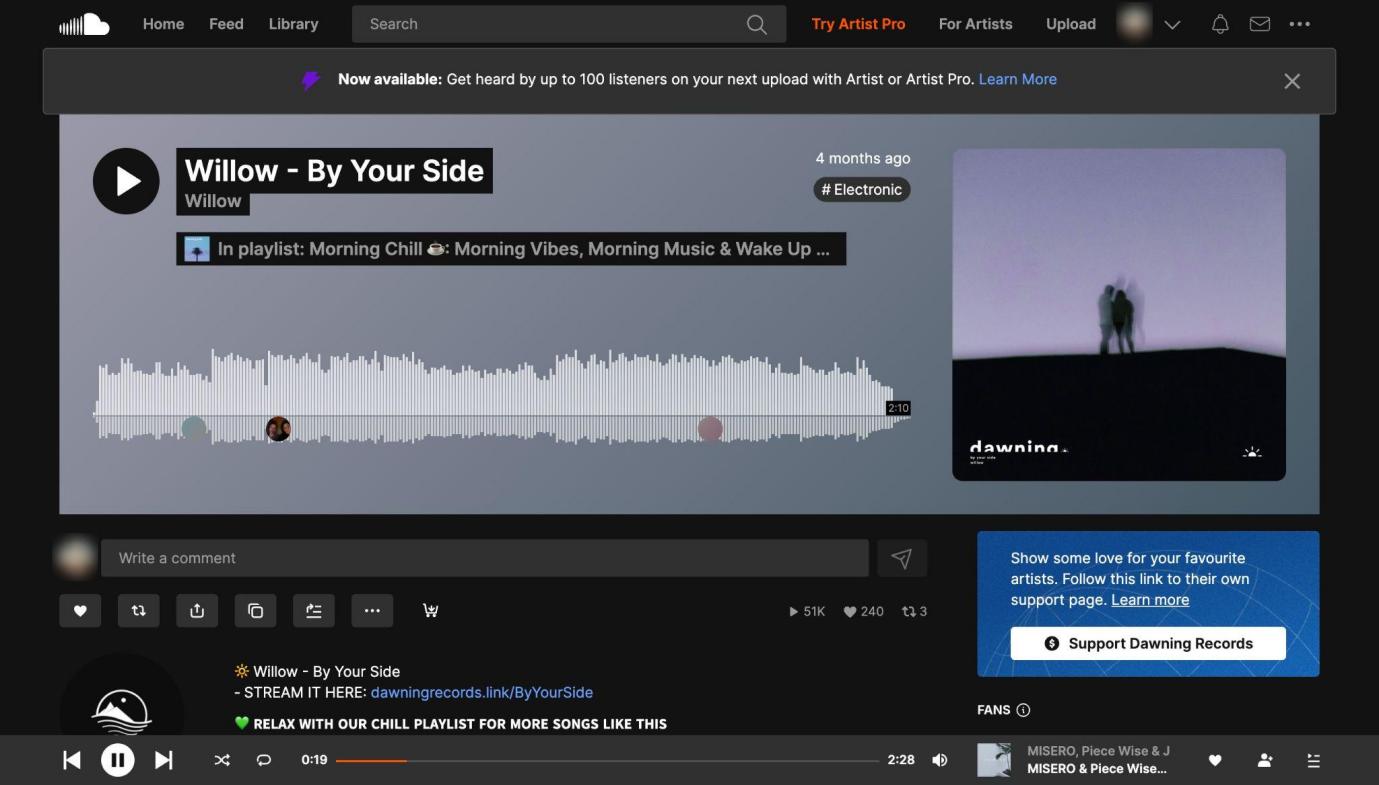Open the dawning album artwork
Image resolution: width=1379 pixels, height=785 pixels.
(x=1119, y=315)
